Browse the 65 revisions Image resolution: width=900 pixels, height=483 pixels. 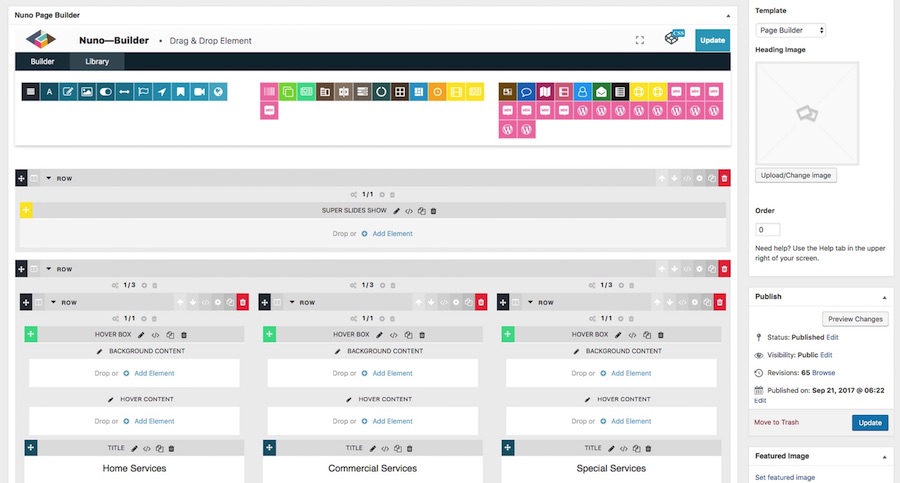(x=824, y=373)
